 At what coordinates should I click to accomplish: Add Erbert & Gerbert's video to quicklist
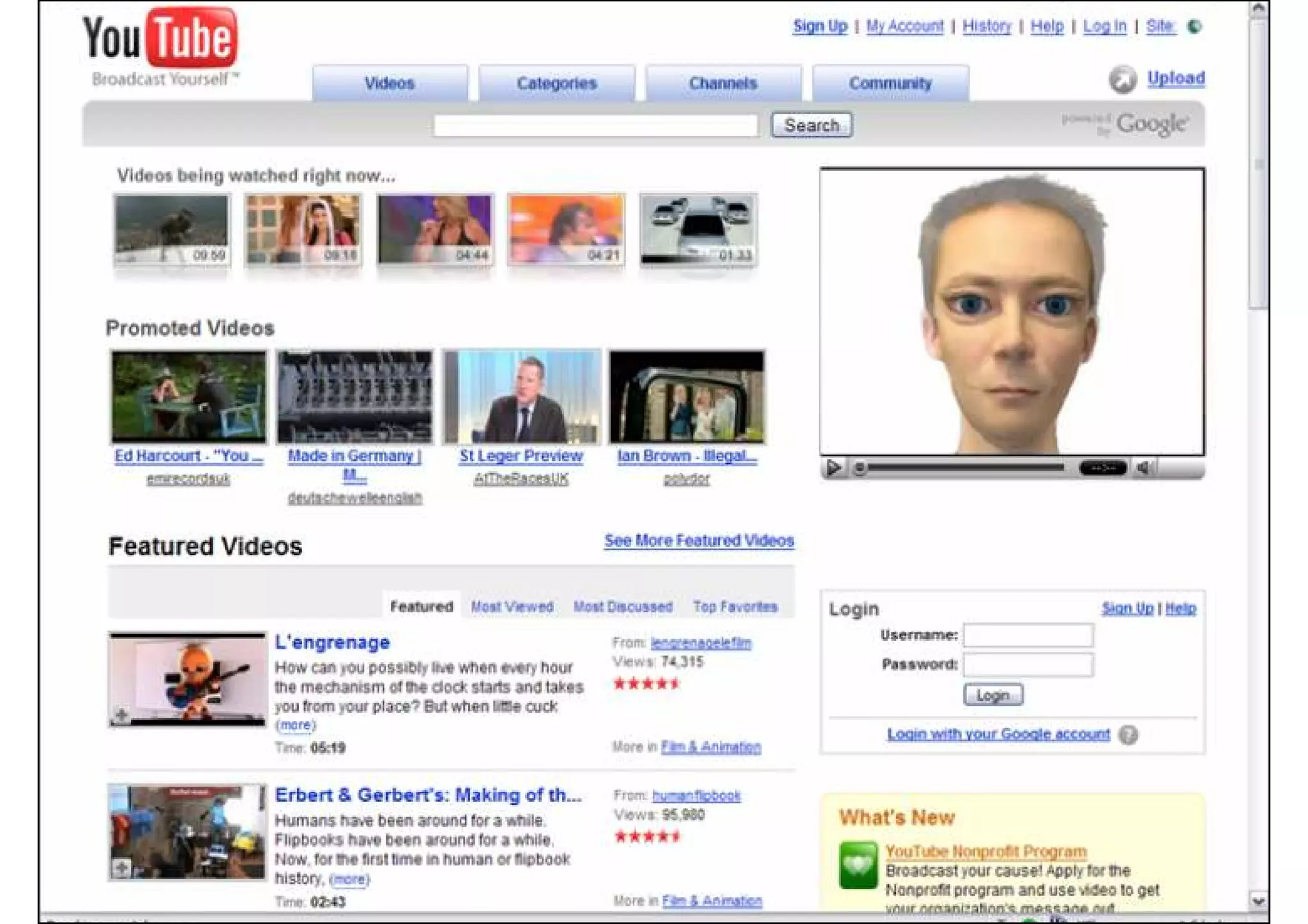click(x=121, y=867)
